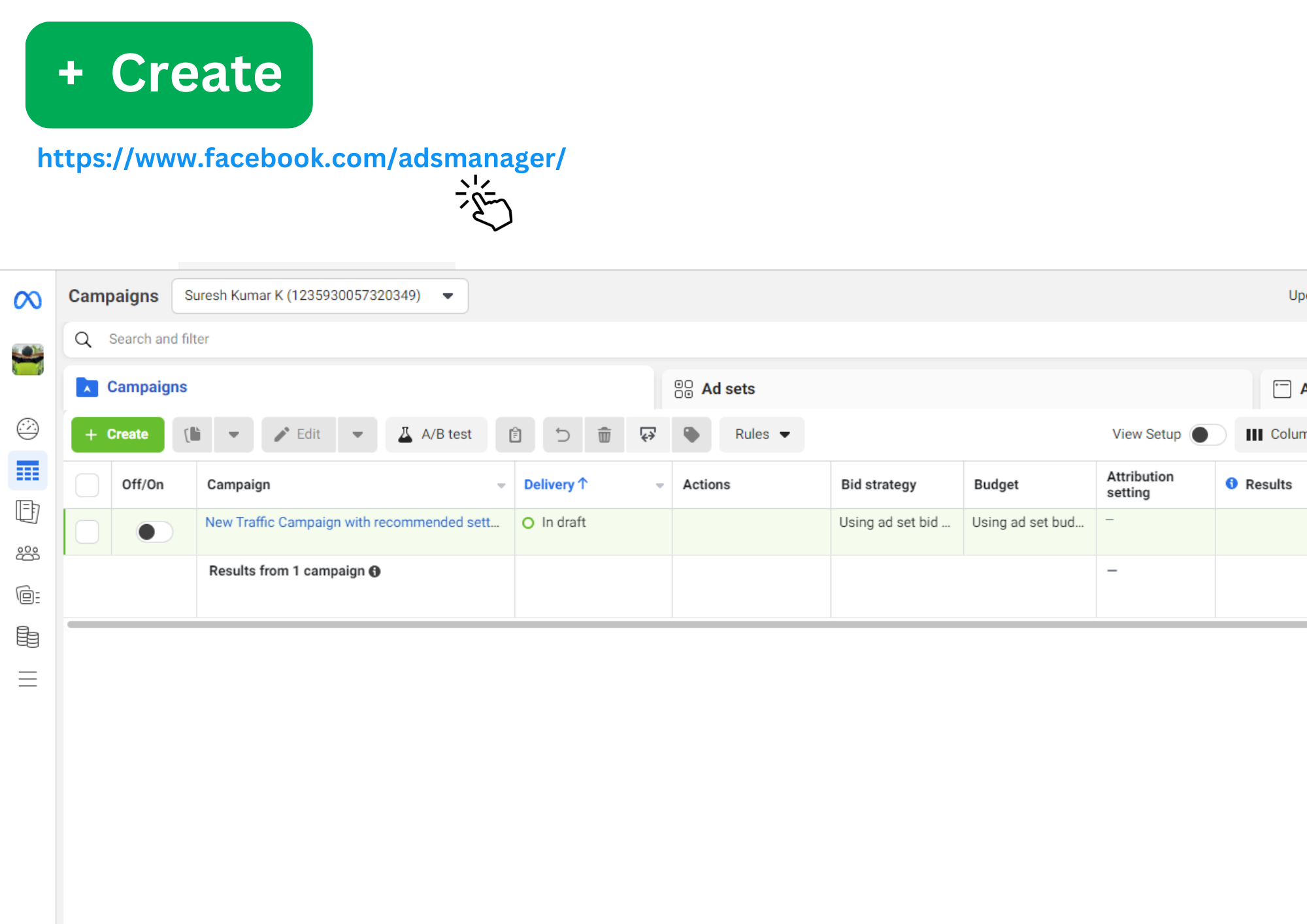Click the trash delete icon
1307x924 pixels.
[x=604, y=435]
